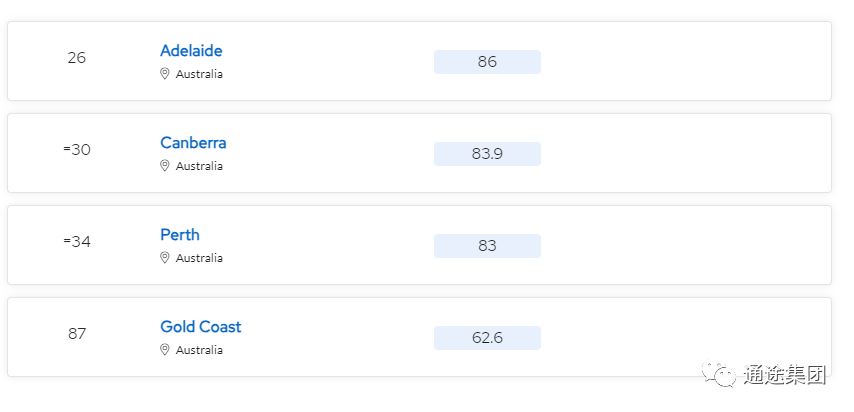Viewport: 854px width, 412px height.
Task: Click the Australia label under Adelaide
Action: pos(199,74)
